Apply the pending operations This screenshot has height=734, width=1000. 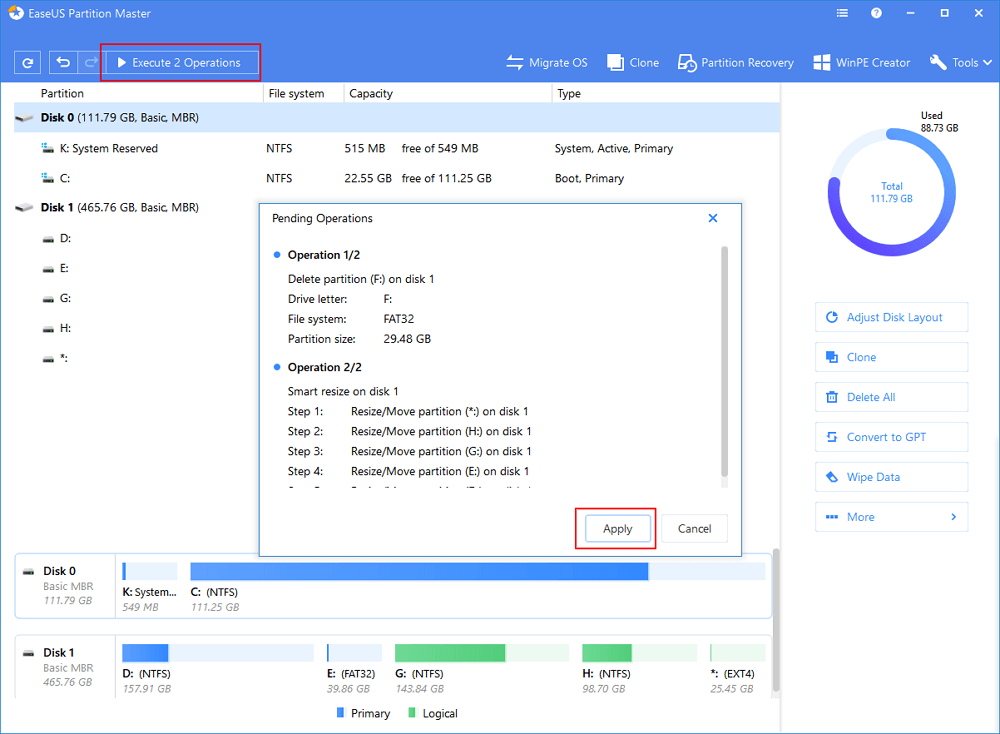tap(617, 529)
